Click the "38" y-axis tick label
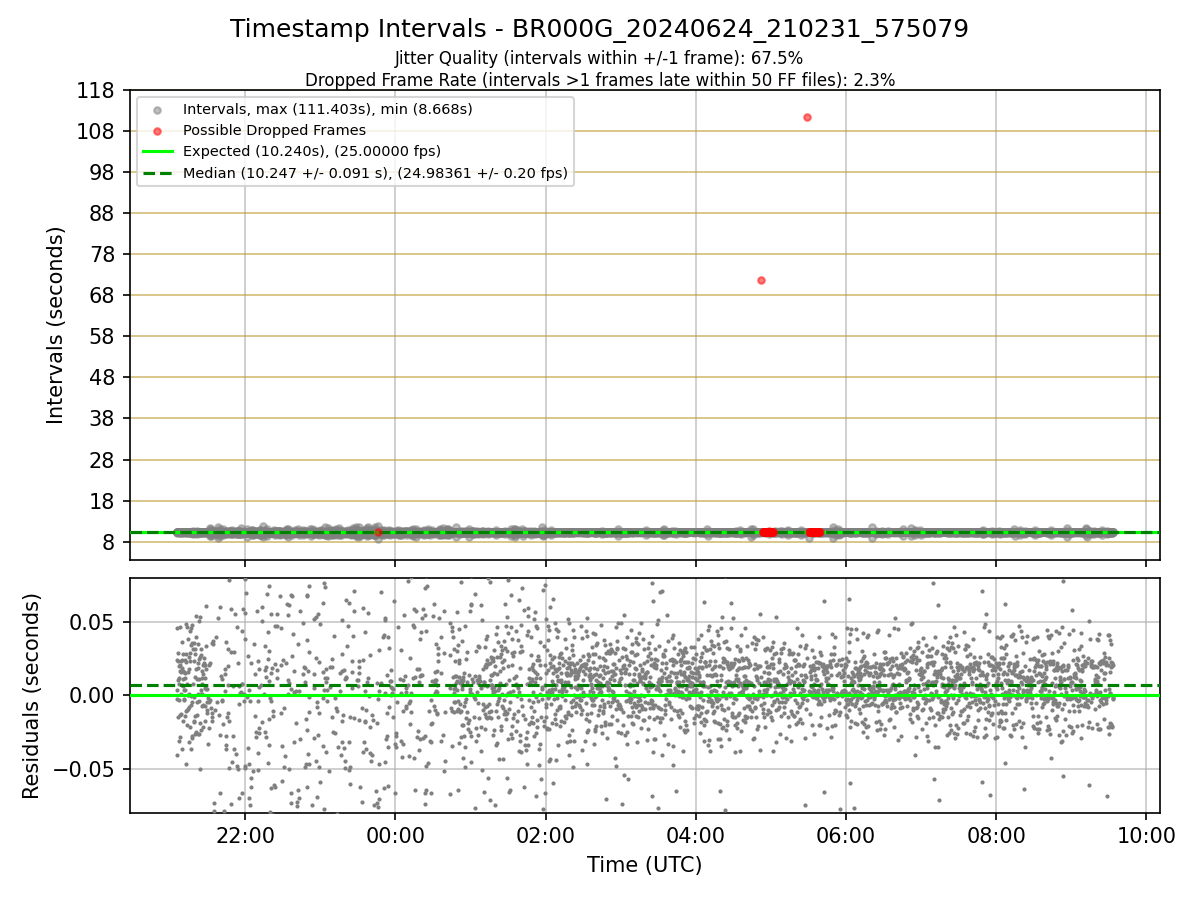 point(104,418)
